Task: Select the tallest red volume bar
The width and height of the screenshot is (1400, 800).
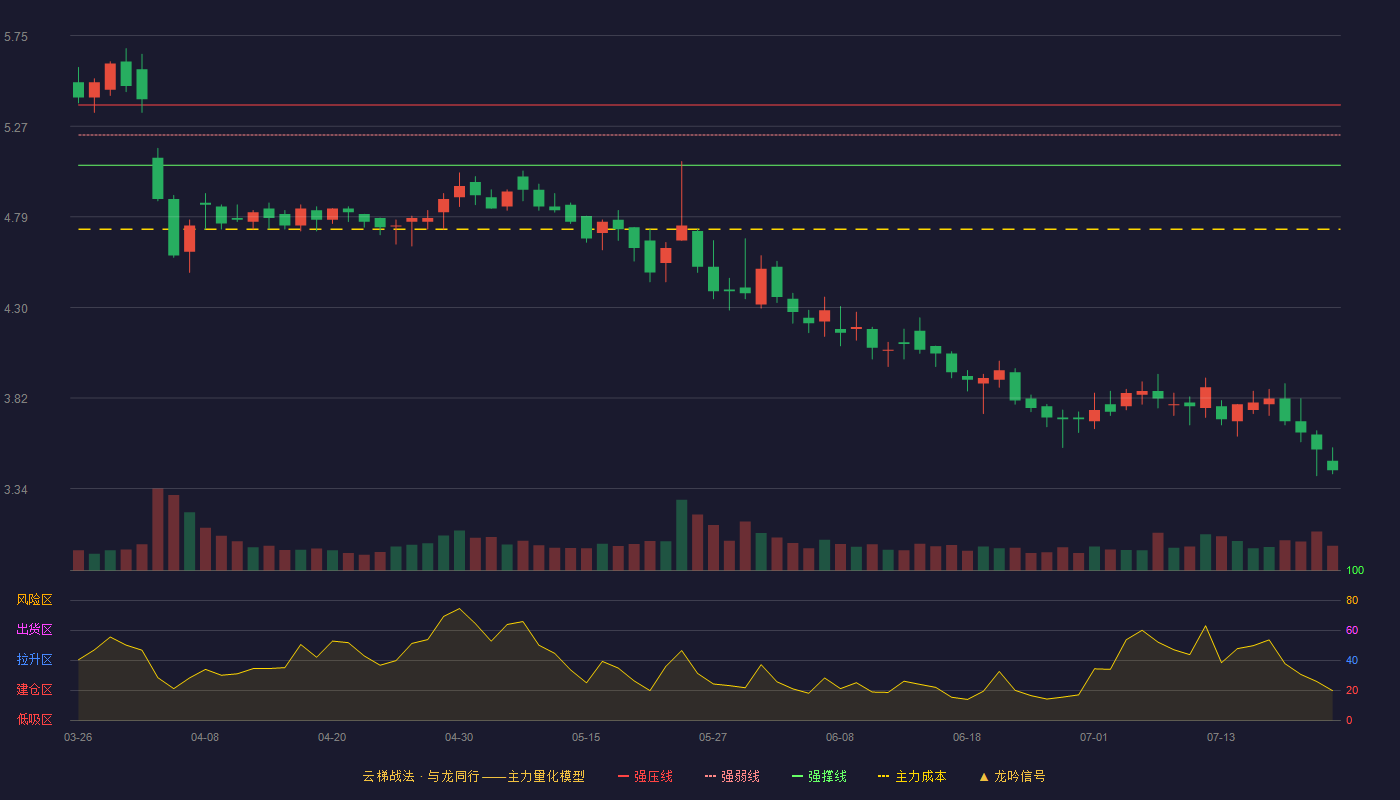Action: click(x=158, y=529)
